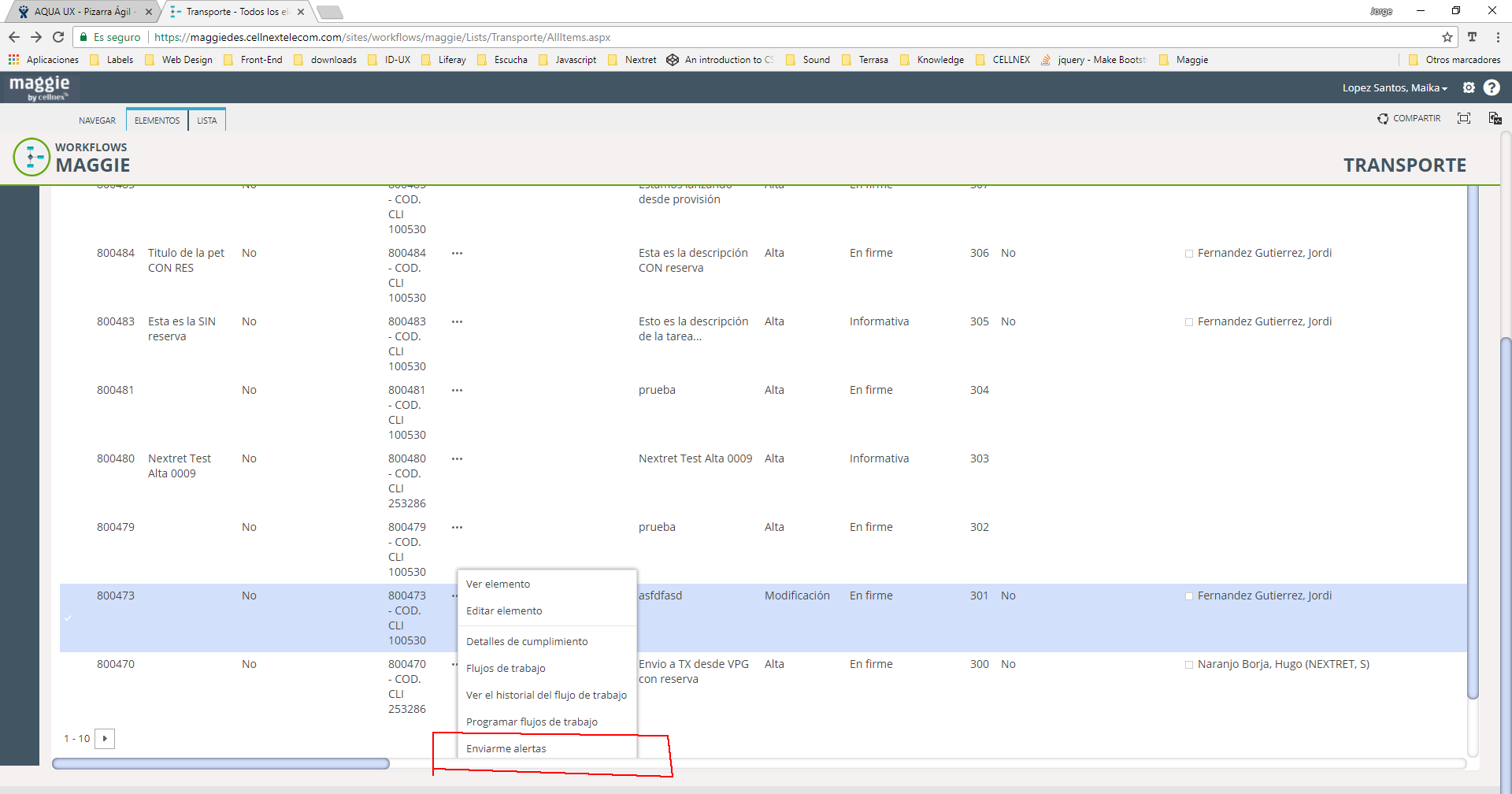Toggle presence checkbox for Fernandez Gutierrez row 800473
The image size is (1512, 794).
click(x=1189, y=596)
